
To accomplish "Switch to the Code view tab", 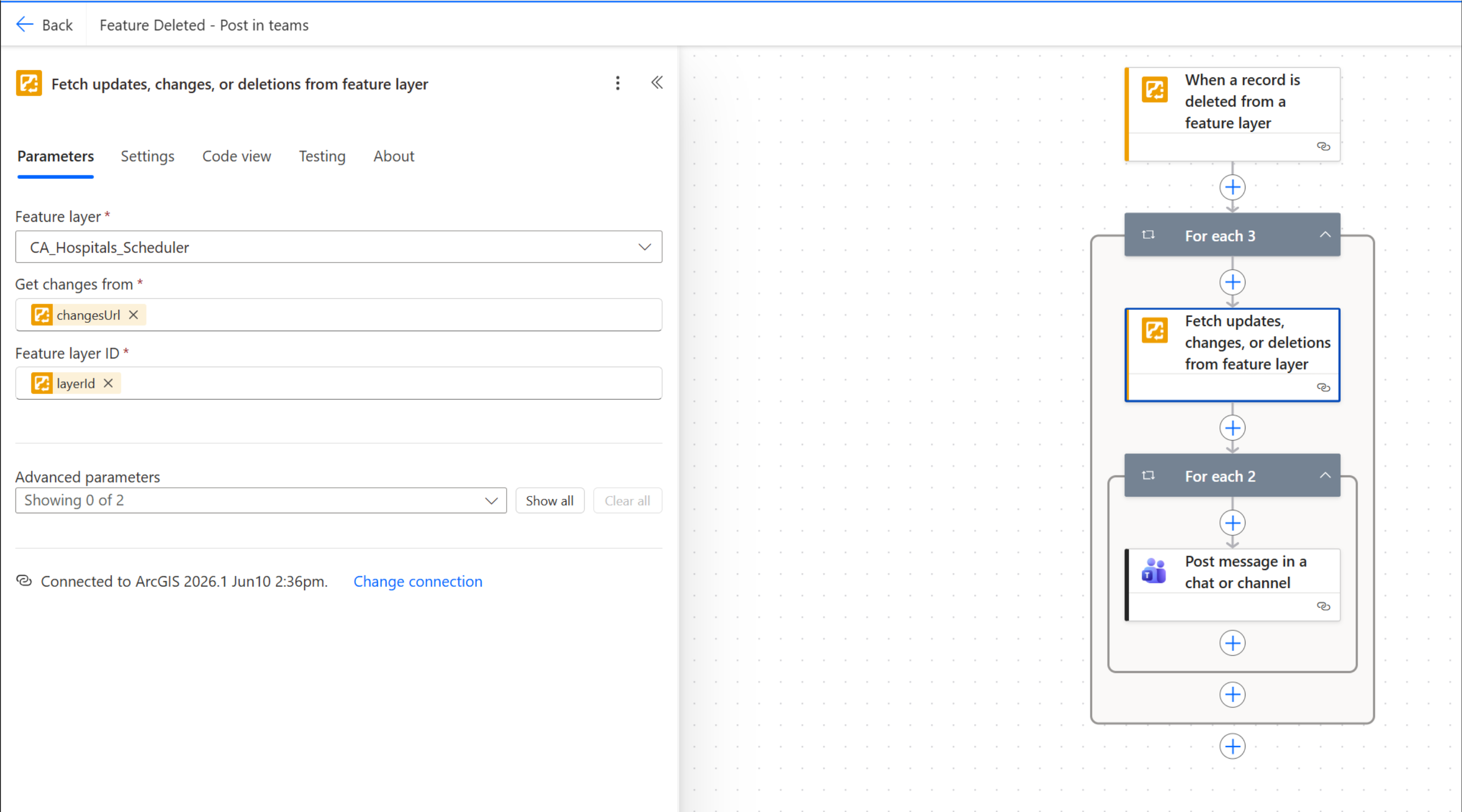I will (x=237, y=156).
